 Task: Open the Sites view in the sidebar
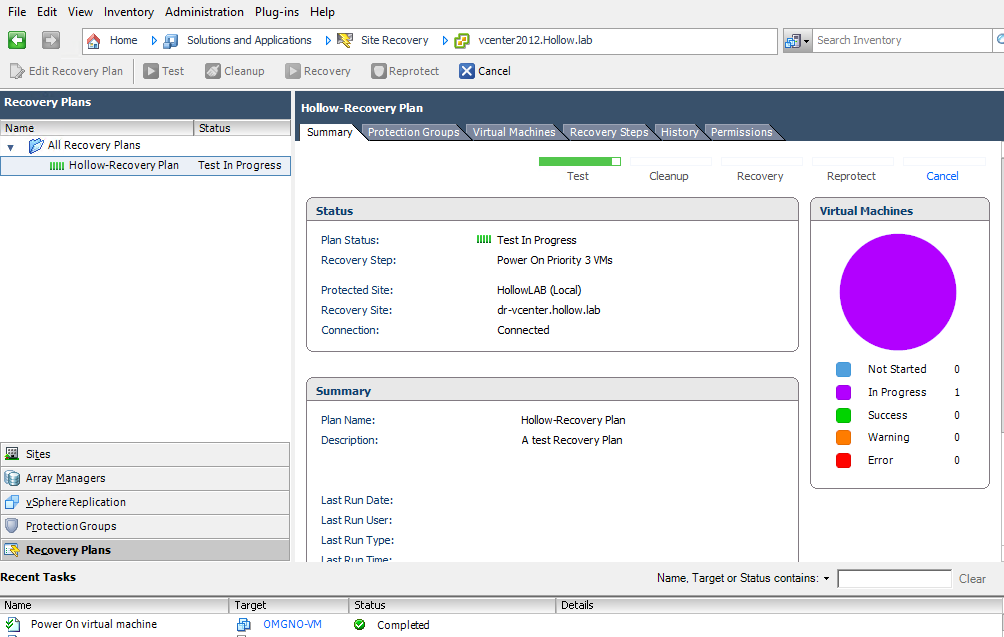tap(38, 454)
